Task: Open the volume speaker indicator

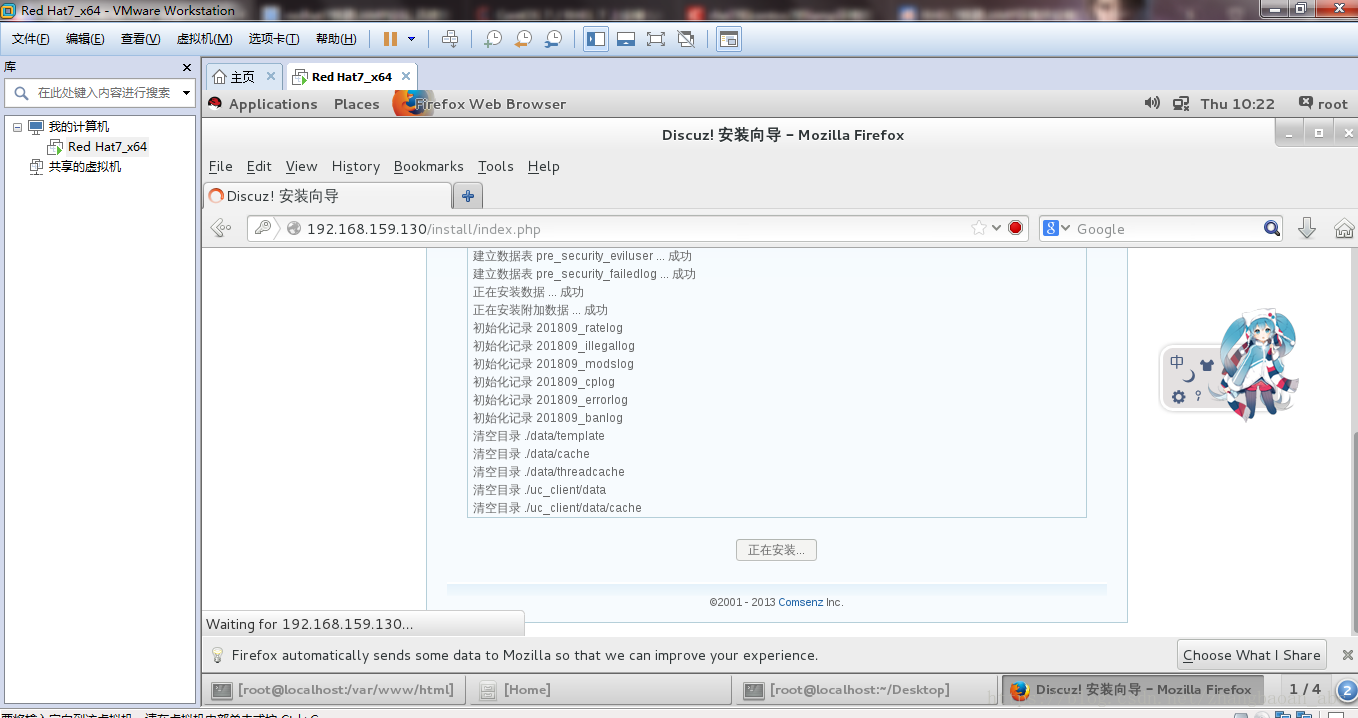Action: (1152, 103)
